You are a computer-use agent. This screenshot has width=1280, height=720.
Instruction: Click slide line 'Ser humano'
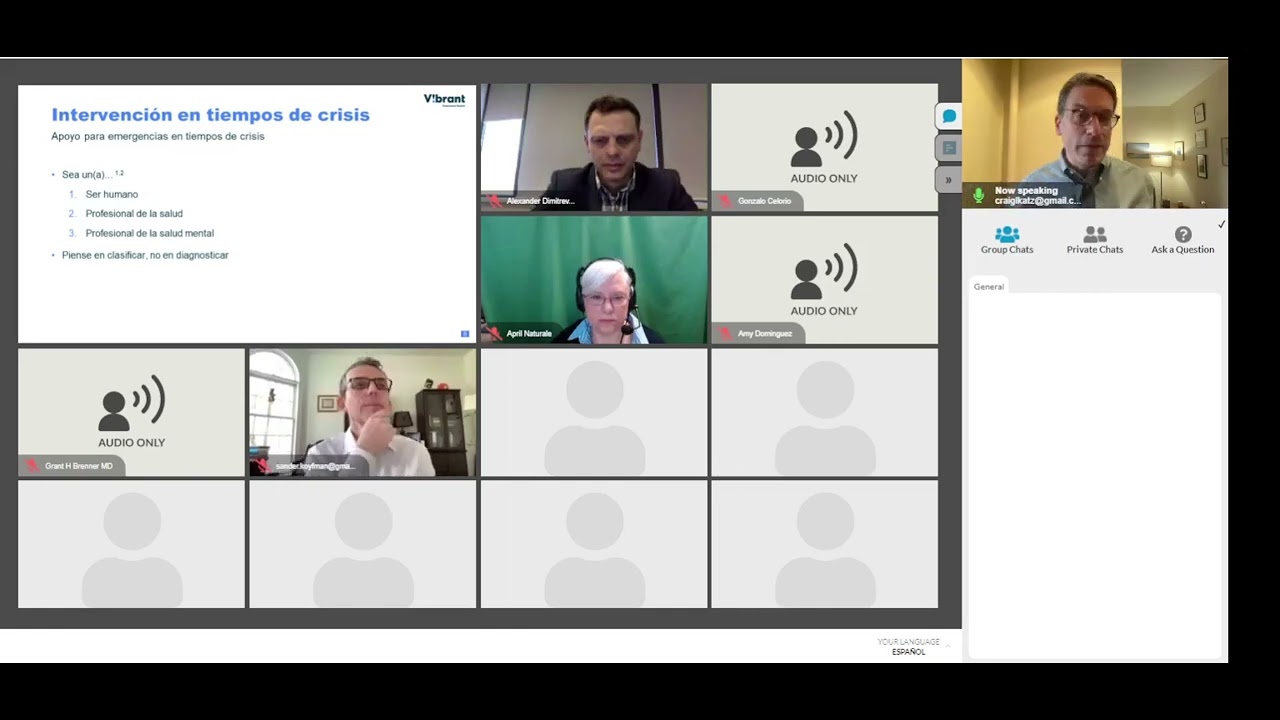pyautogui.click(x=112, y=194)
